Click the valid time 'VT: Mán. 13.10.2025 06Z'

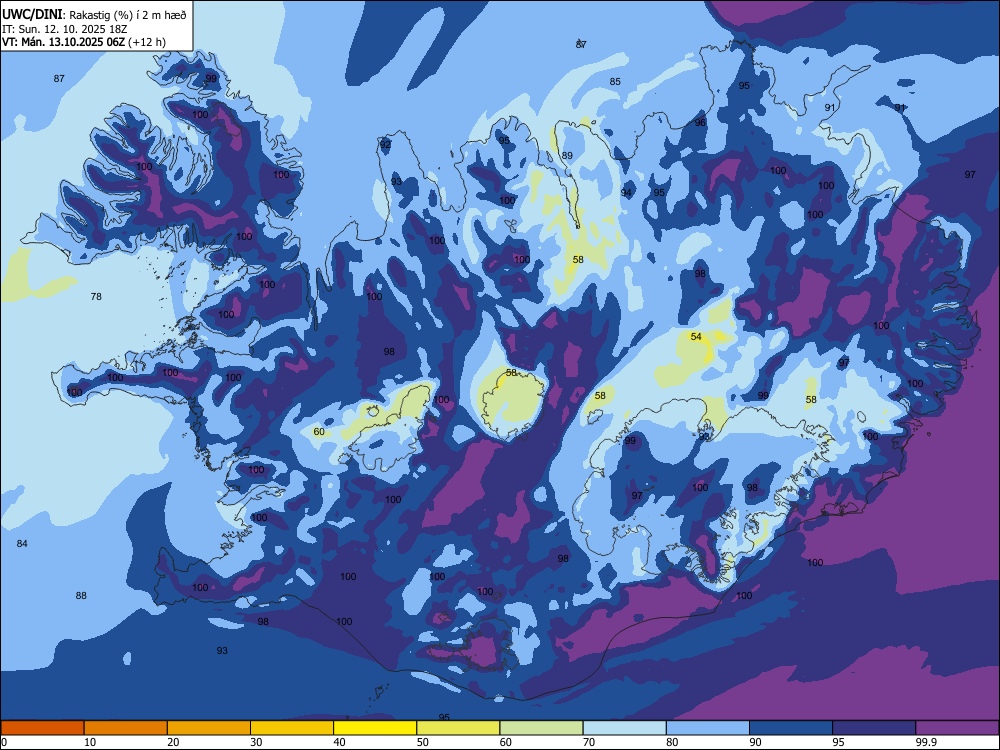pyautogui.click(x=64, y=42)
